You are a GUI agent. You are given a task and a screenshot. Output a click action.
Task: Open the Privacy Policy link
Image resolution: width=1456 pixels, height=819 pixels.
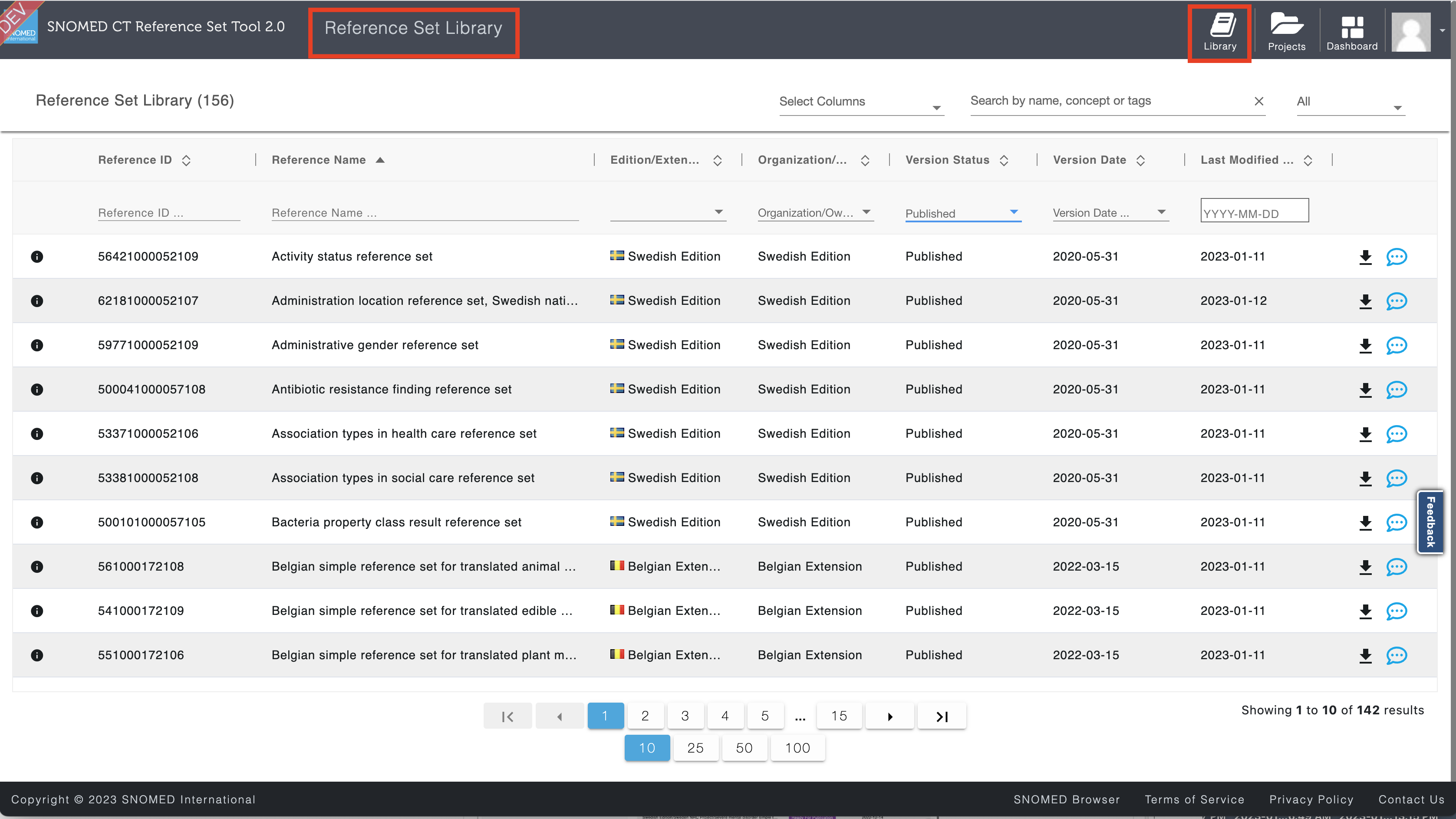point(1311,800)
